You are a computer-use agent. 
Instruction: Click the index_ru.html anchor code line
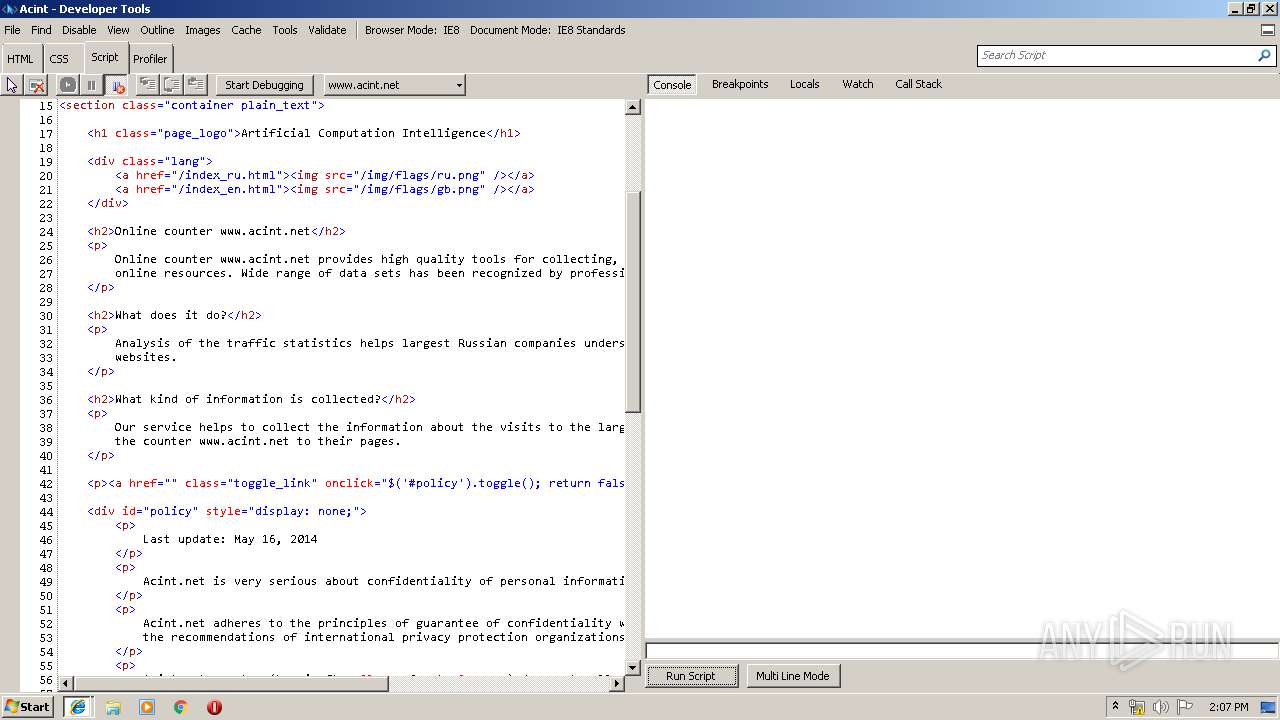[324, 175]
